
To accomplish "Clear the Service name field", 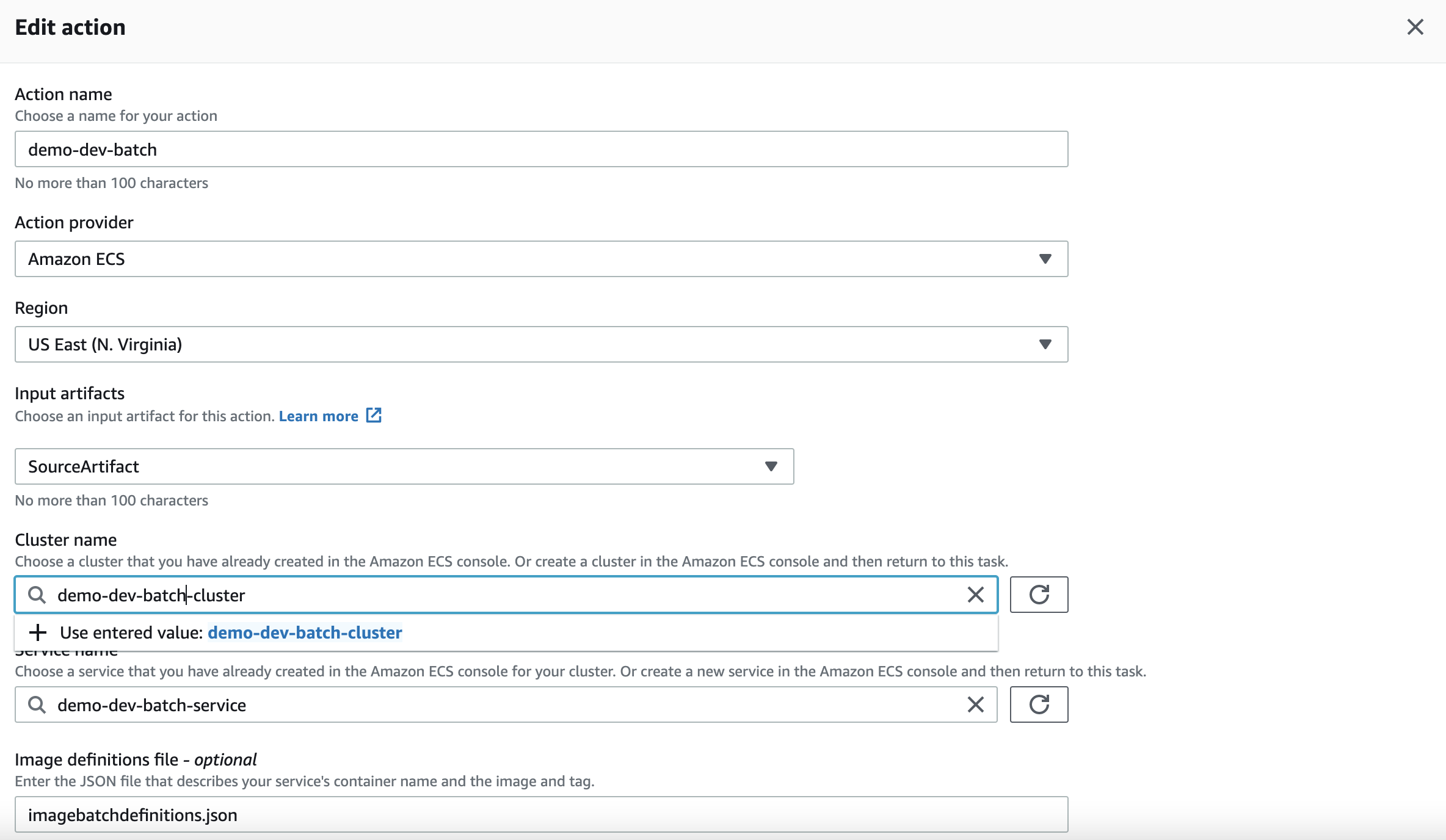I will [x=975, y=704].
